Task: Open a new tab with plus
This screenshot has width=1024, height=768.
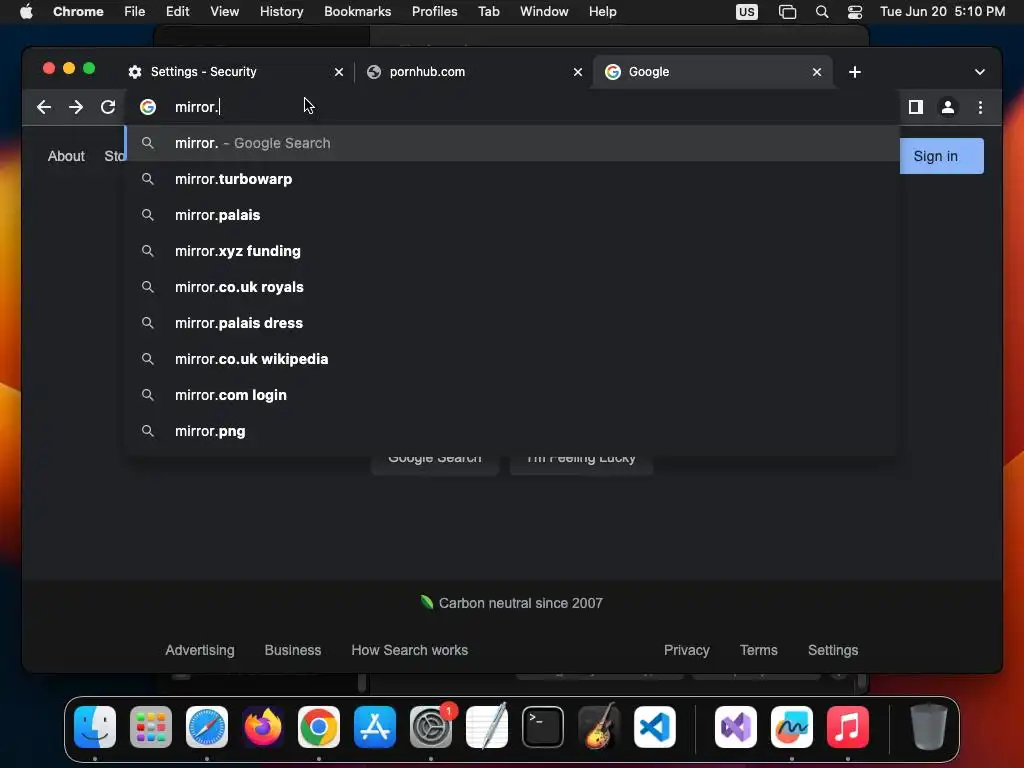Action: coord(855,72)
